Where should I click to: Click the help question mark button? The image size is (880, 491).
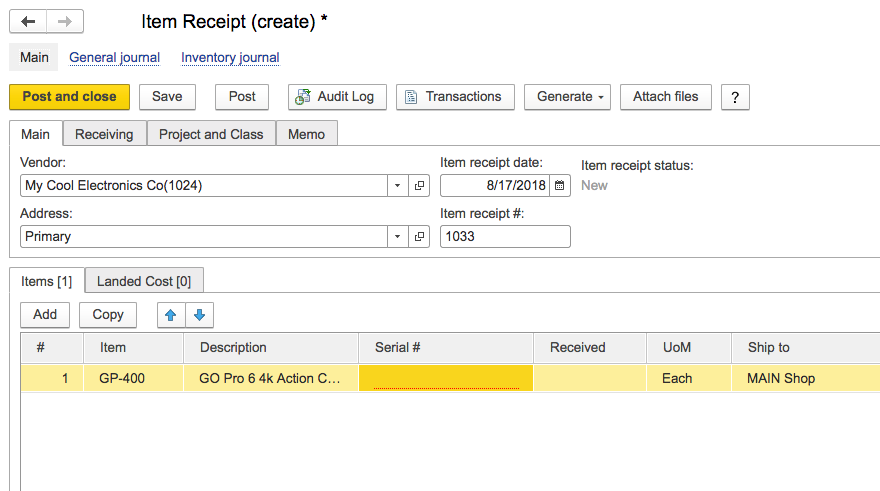(735, 97)
